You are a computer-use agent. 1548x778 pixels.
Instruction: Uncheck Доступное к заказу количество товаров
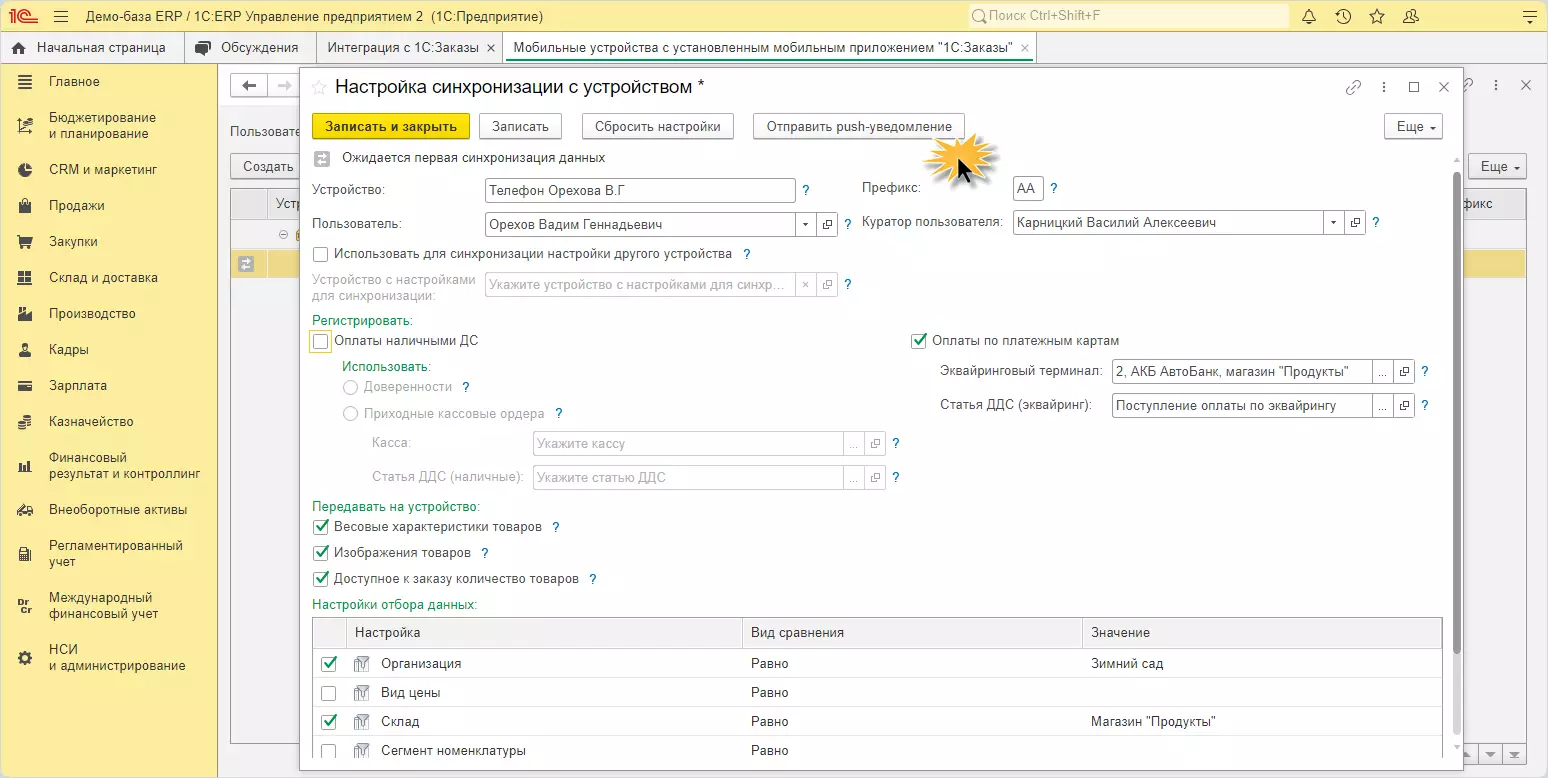tap(321, 579)
